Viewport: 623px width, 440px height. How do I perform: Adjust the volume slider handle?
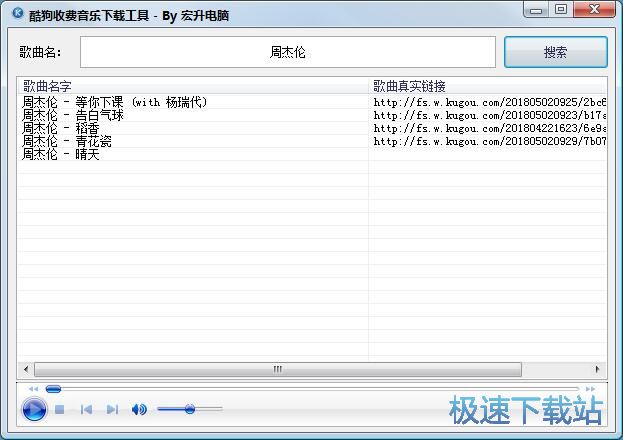tap(190, 409)
